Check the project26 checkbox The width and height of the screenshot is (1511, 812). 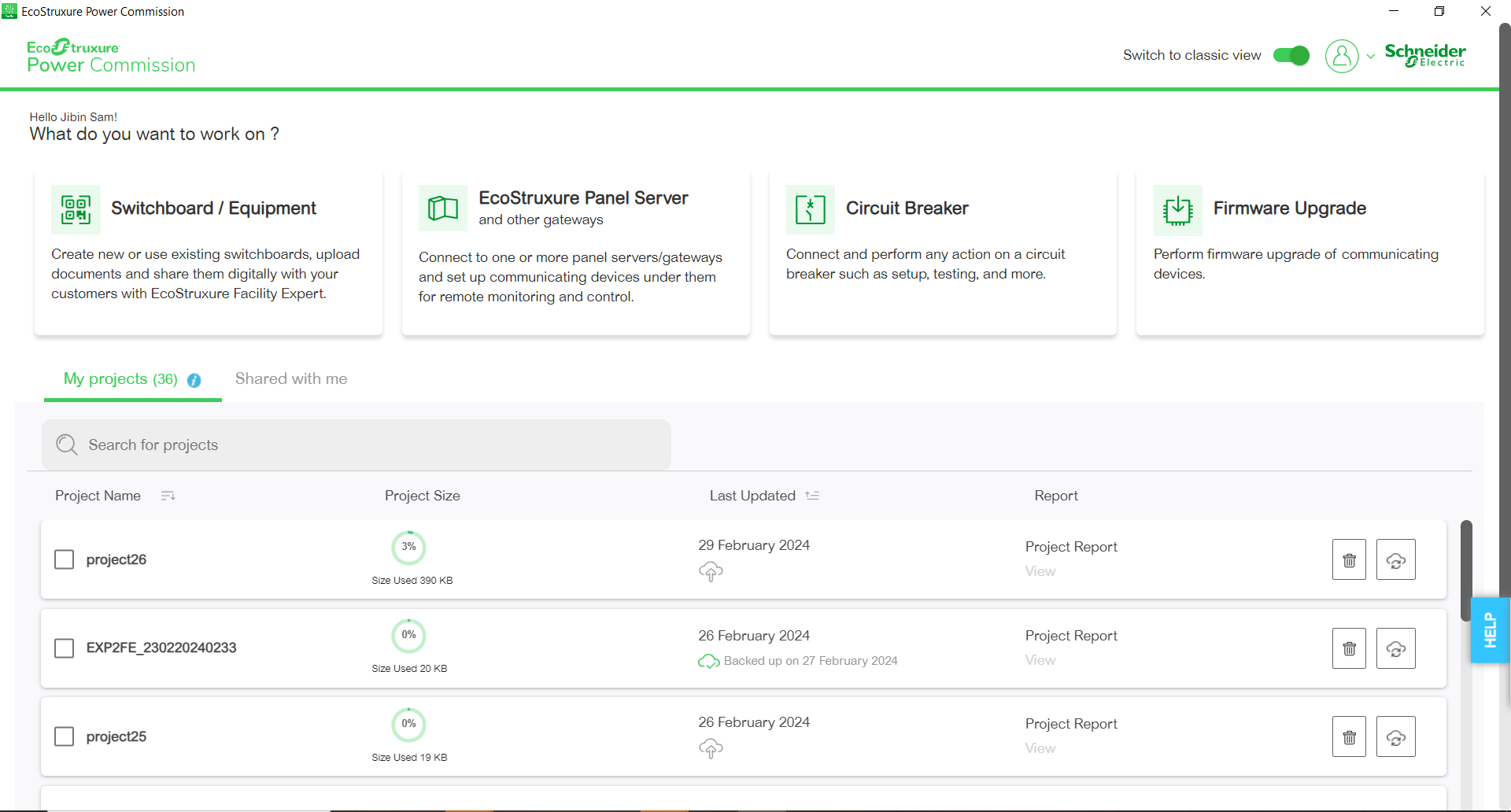[x=64, y=559]
